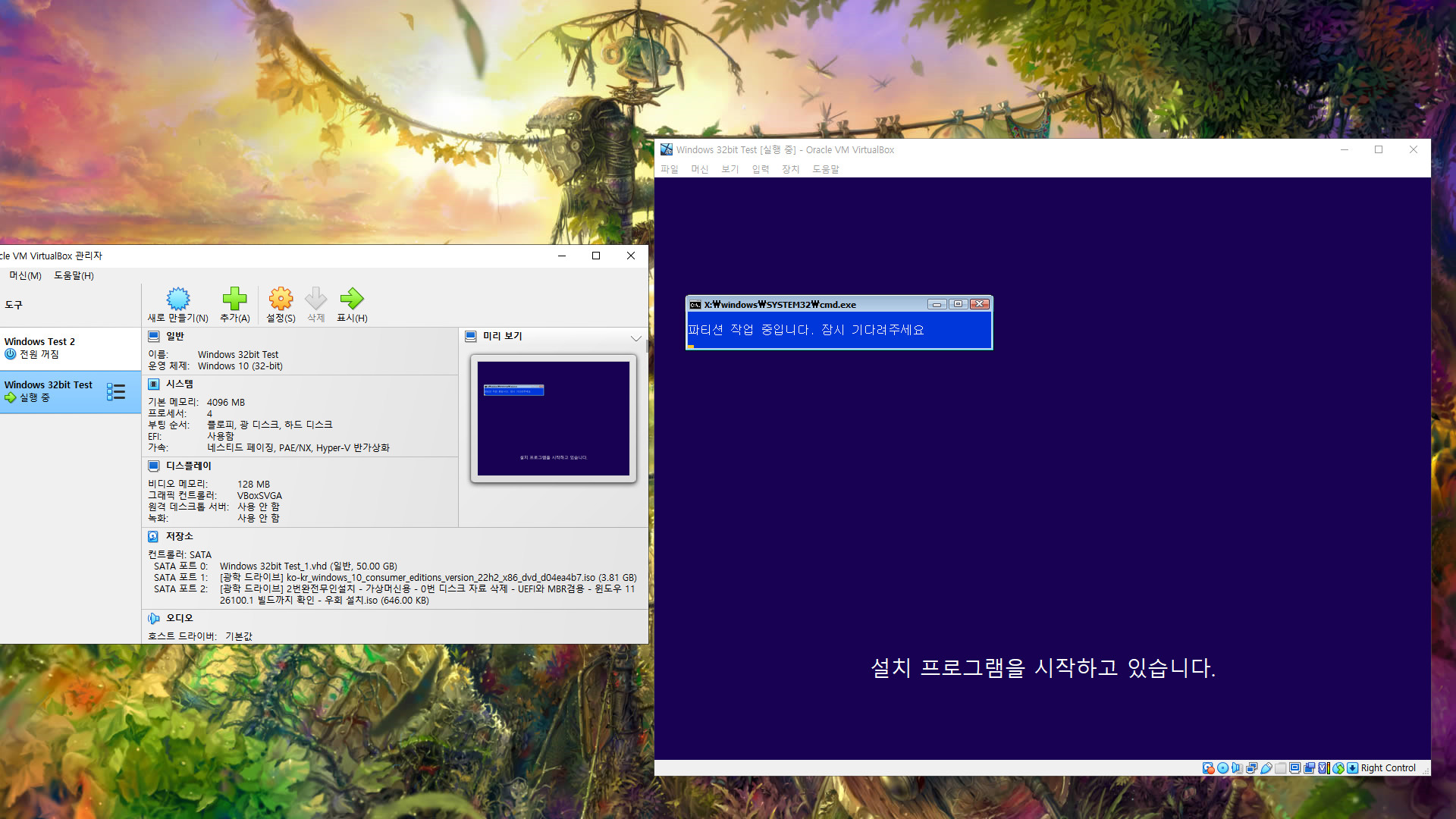Open machine tools list icon for Windows 32bit Test

[x=116, y=391]
